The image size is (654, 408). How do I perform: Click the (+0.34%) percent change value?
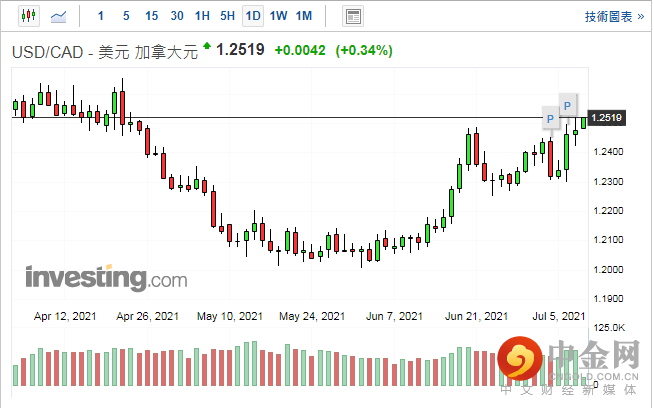point(364,50)
